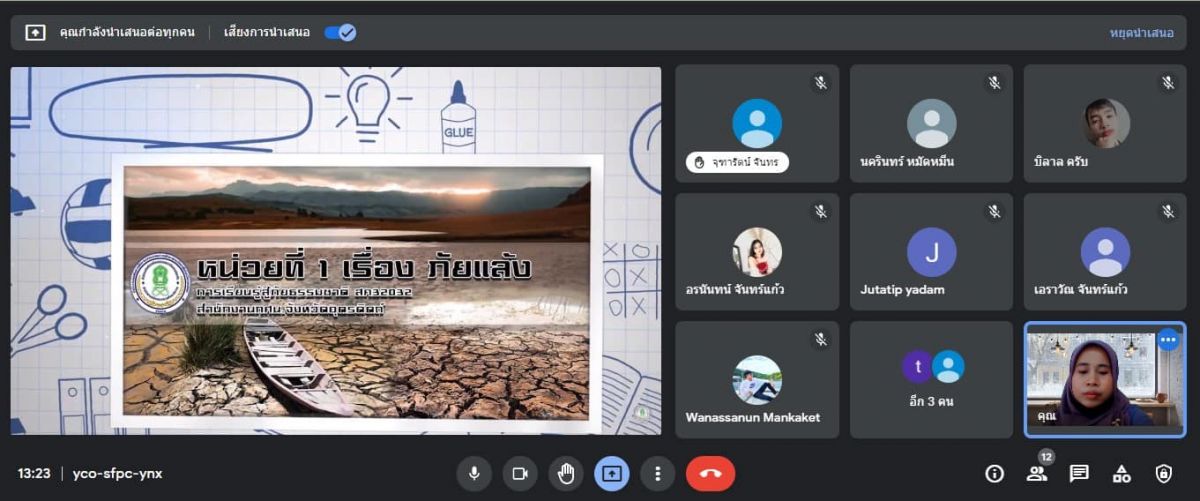This screenshot has height=501, width=1200.
Task: Expand the tile showing 3 more people
Action: click(x=931, y=379)
